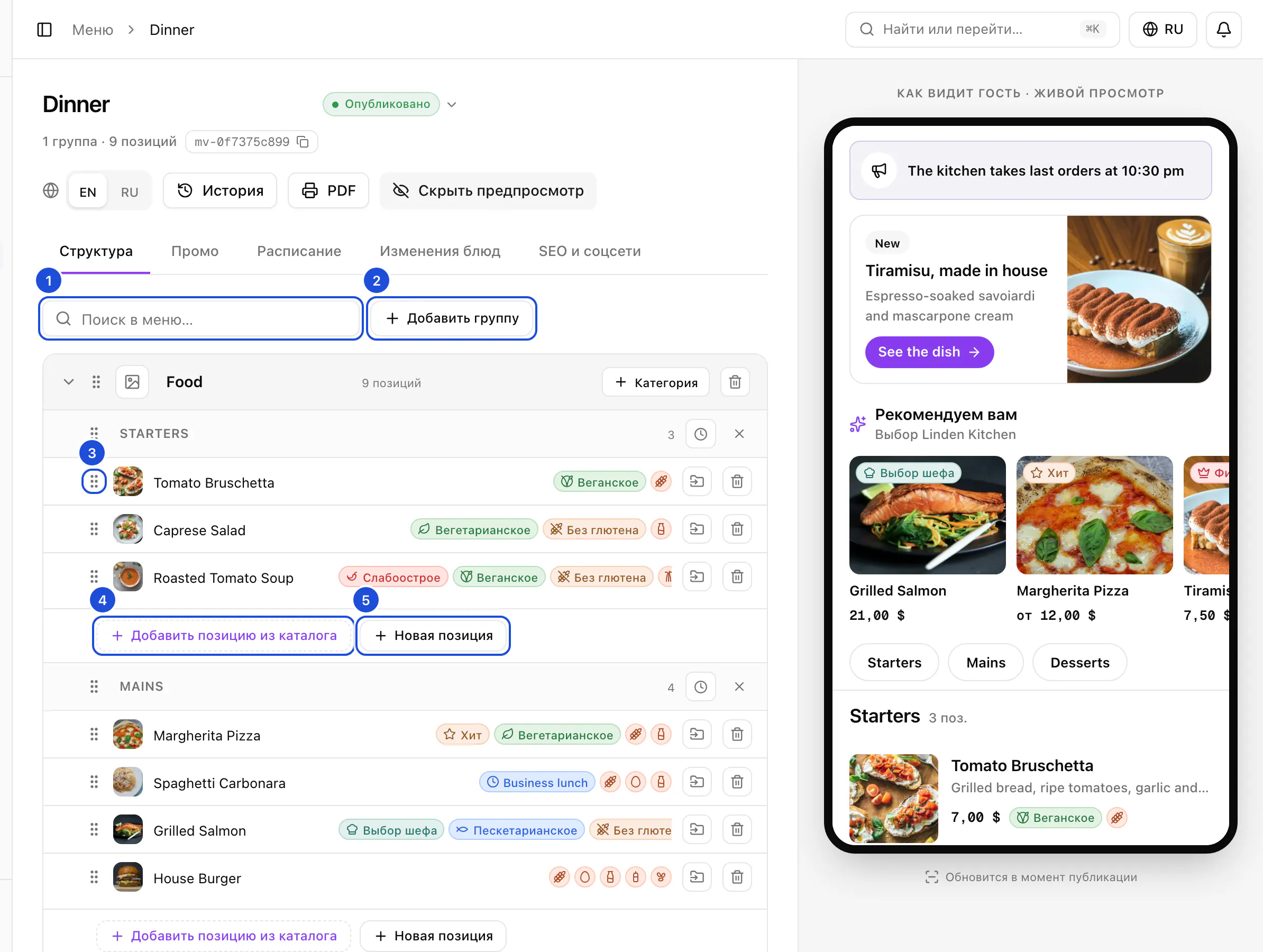Click the move icon for Grilled Salmon
The height and width of the screenshot is (952, 1263).
[697, 830]
